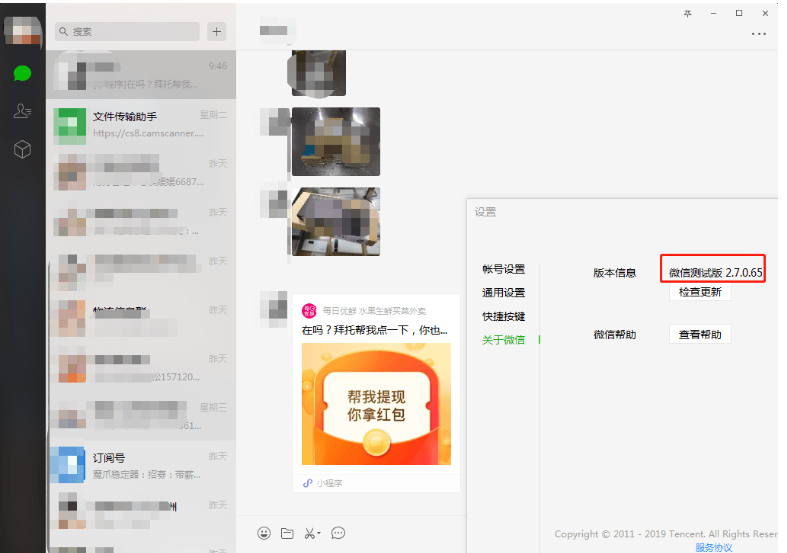Open the chat info three-dots menu
Screen dimensions: 787x553
[758, 34]
